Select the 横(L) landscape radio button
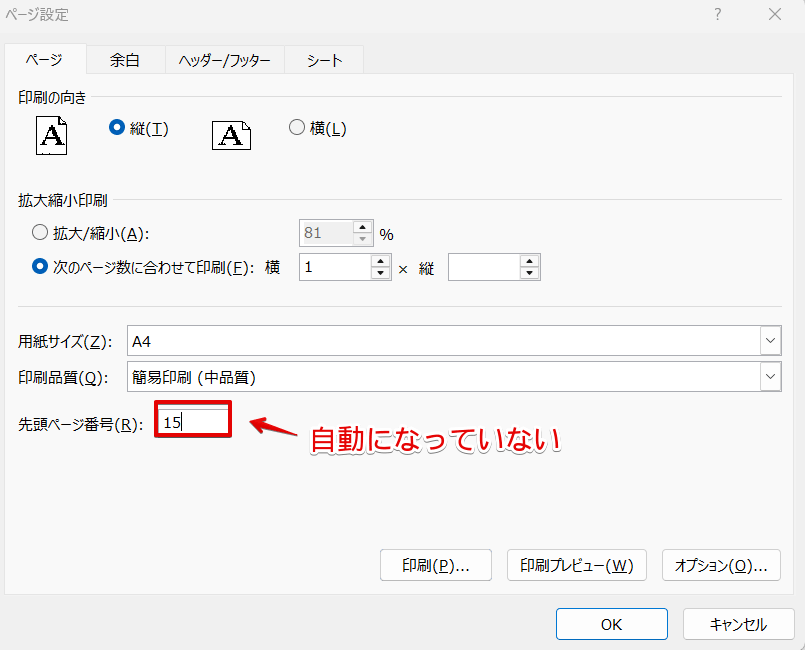805x650 pixels. (297, 127)
